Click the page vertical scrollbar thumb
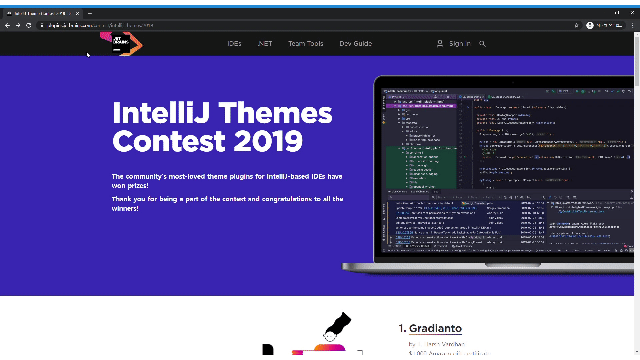 [637, 61]
